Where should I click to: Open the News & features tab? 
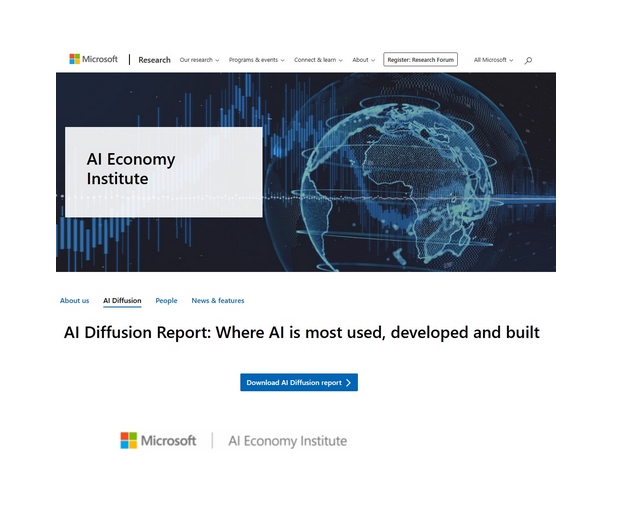coord(218,300)
